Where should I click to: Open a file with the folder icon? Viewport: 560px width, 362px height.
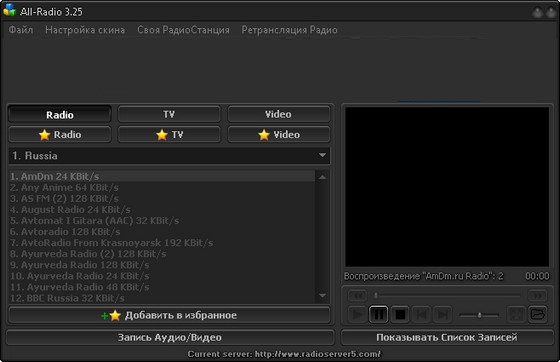(x=538, y=315)
